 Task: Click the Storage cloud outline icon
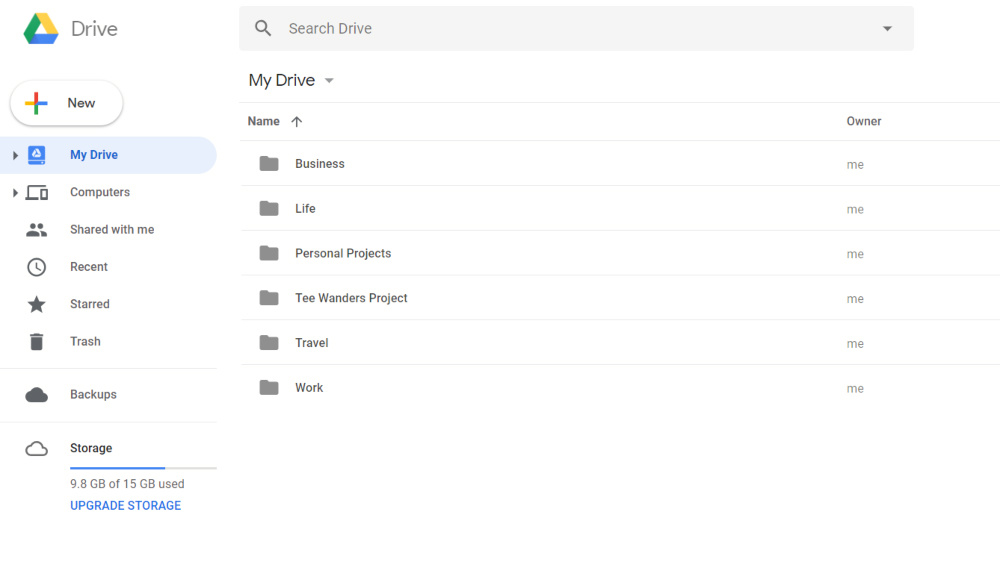(x=37, y=449)
